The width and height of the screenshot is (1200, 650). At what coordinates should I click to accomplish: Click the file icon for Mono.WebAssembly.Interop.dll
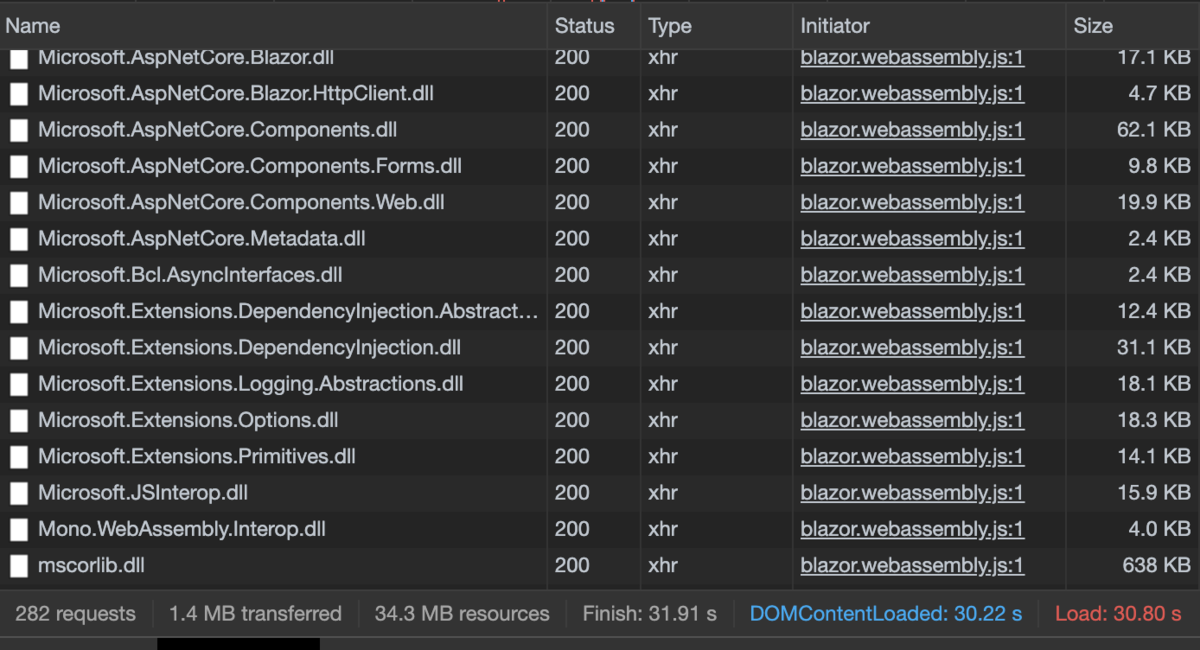click(x=19, y=529)
